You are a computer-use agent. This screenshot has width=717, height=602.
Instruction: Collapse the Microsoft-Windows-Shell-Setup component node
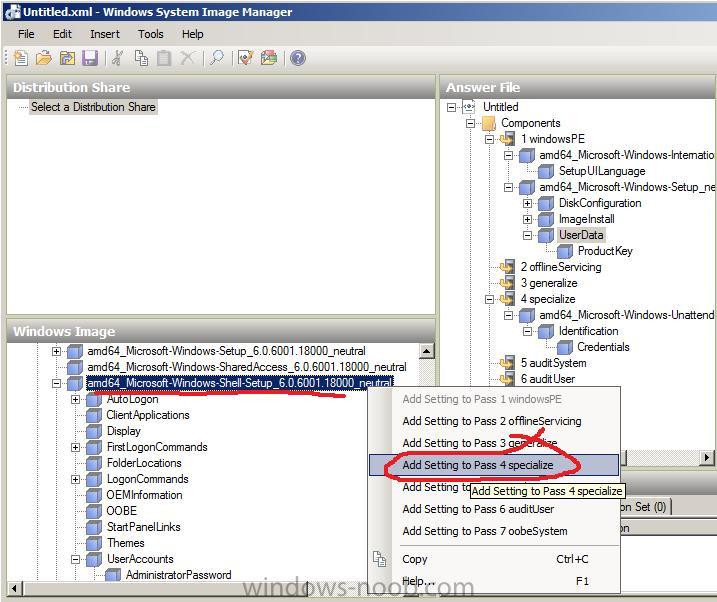point(56,384)
